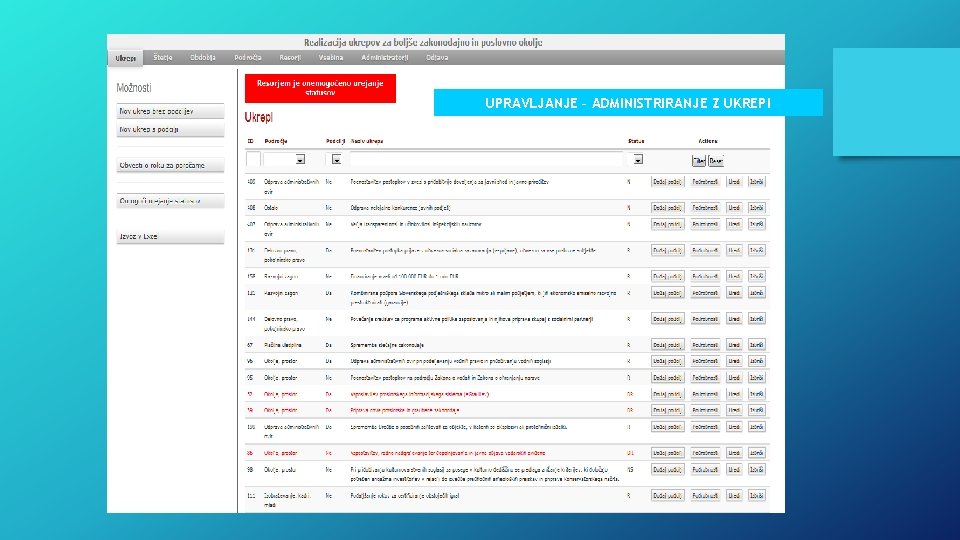
Task: Click Odjava to log out
Action: (x=437, y=58)
